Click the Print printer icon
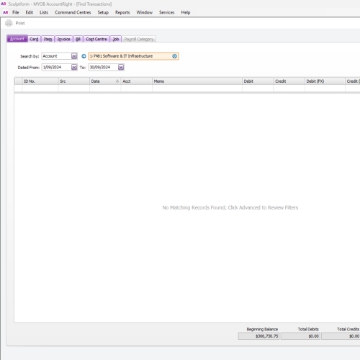 9,23
